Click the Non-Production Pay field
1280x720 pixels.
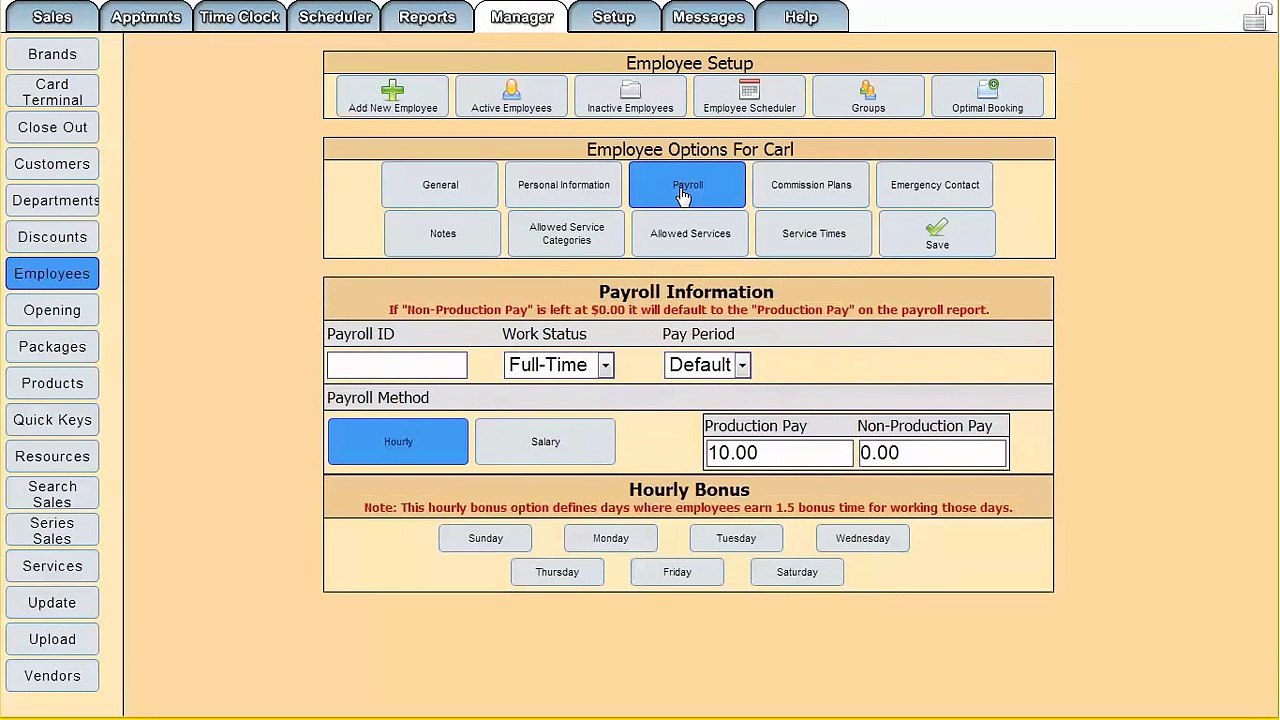pyautogui.click(x=932, y=453)
